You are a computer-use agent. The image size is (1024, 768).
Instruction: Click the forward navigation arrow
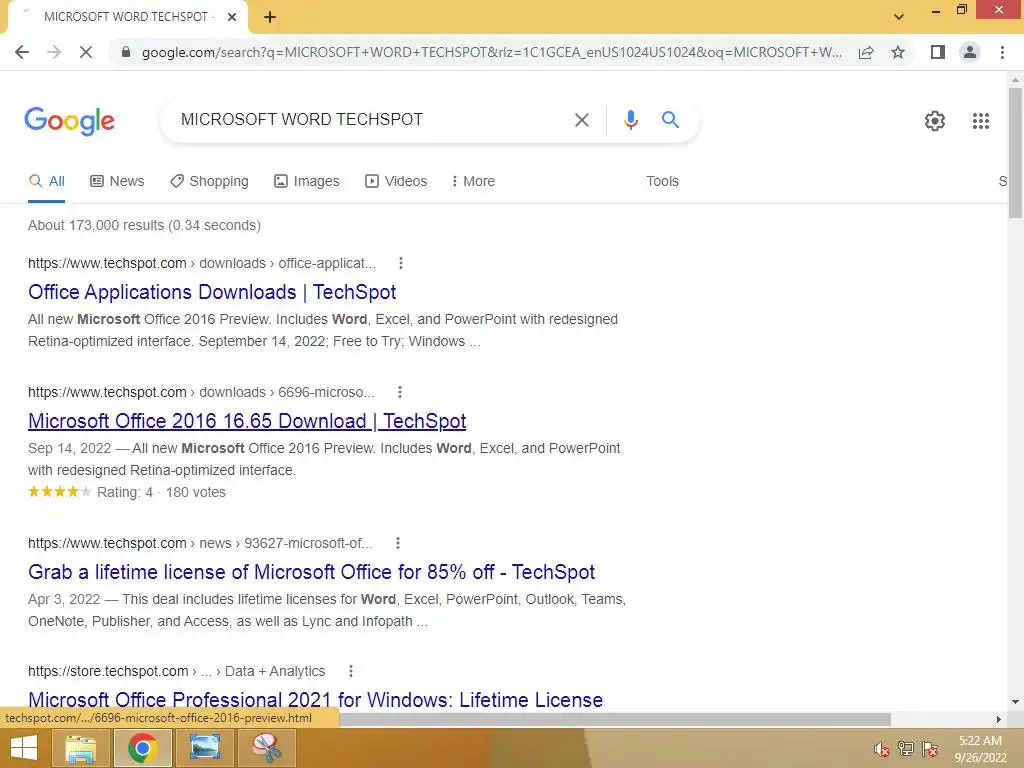point(54,52)
